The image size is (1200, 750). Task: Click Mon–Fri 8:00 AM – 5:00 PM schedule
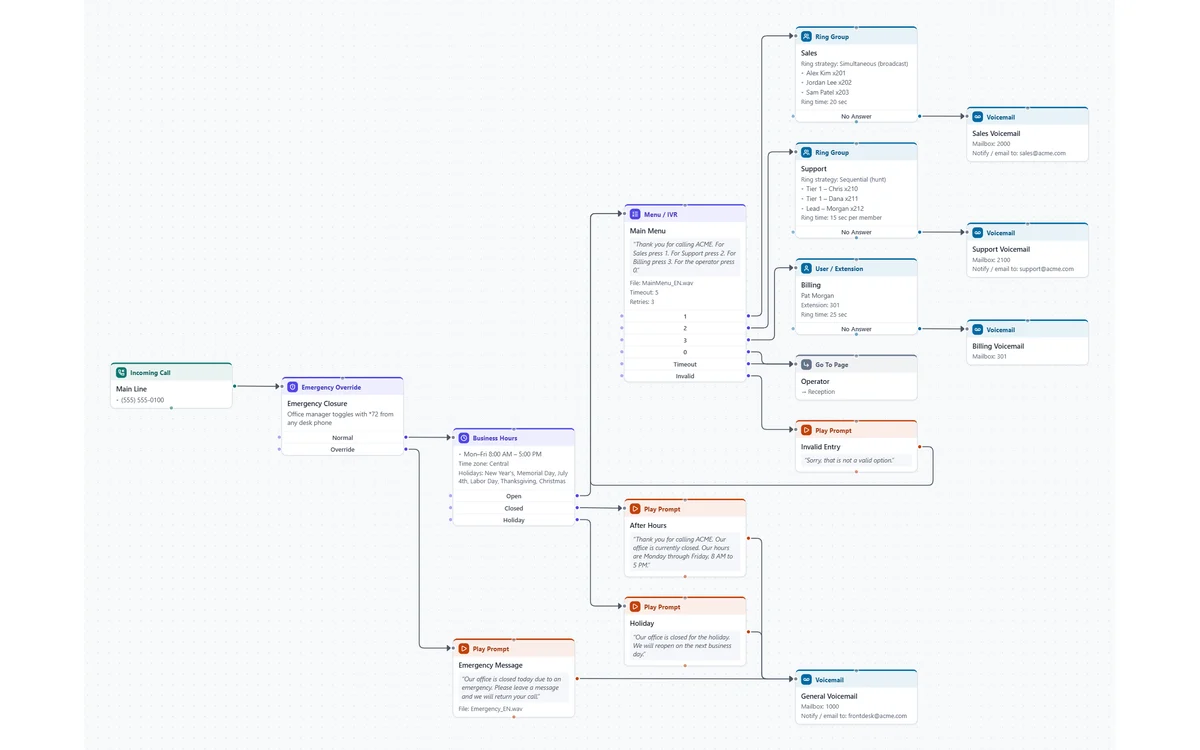point(503,454)
